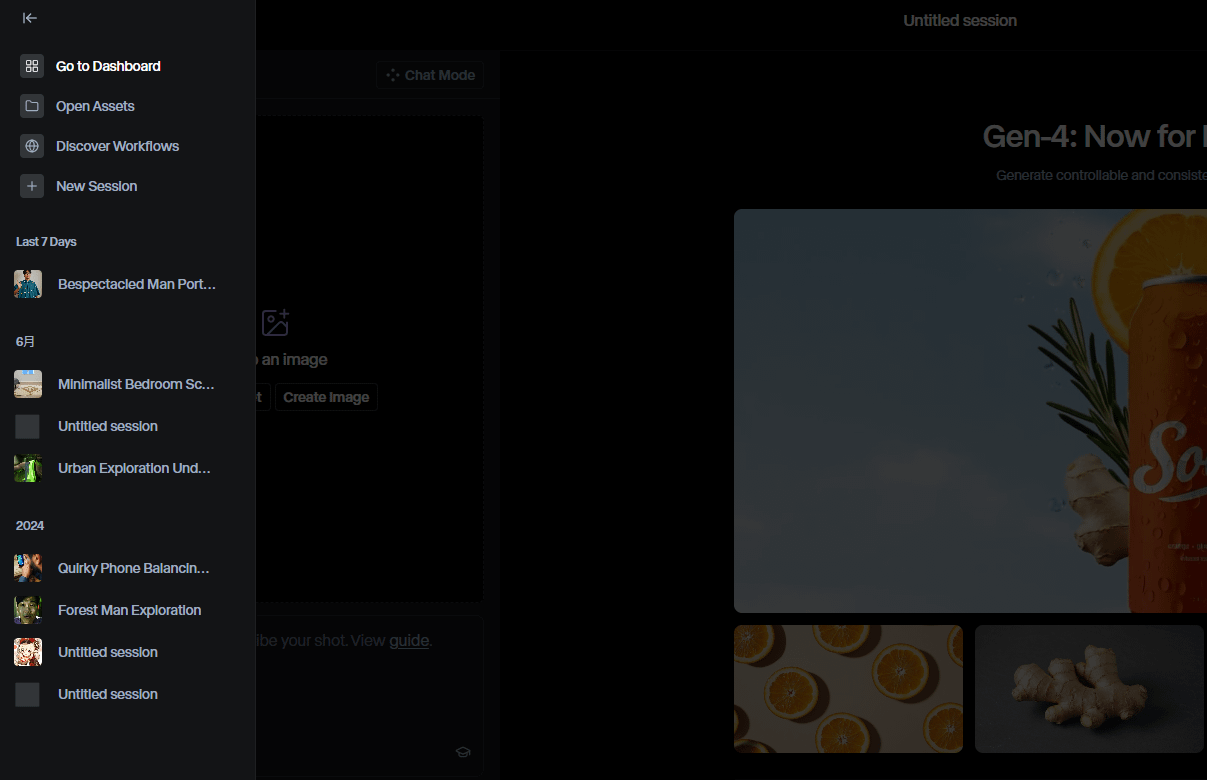Click the Open Assets folder icon

pos(32,106)
